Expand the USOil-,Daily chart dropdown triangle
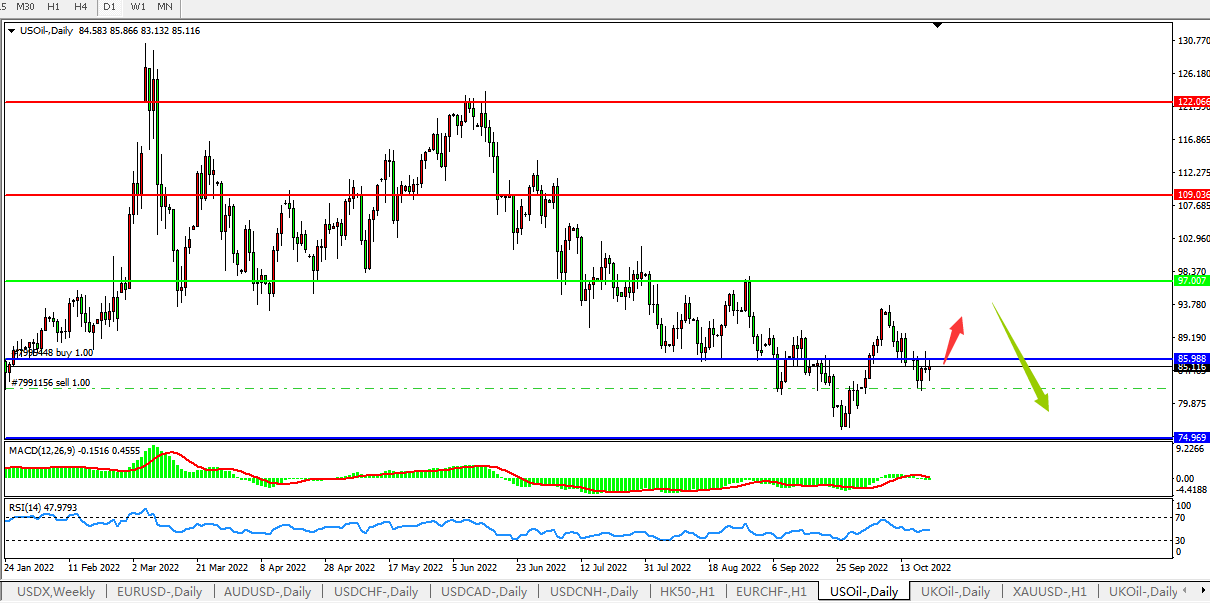Viewport: 1210px width, 603px height. click(x=11, y=31)
